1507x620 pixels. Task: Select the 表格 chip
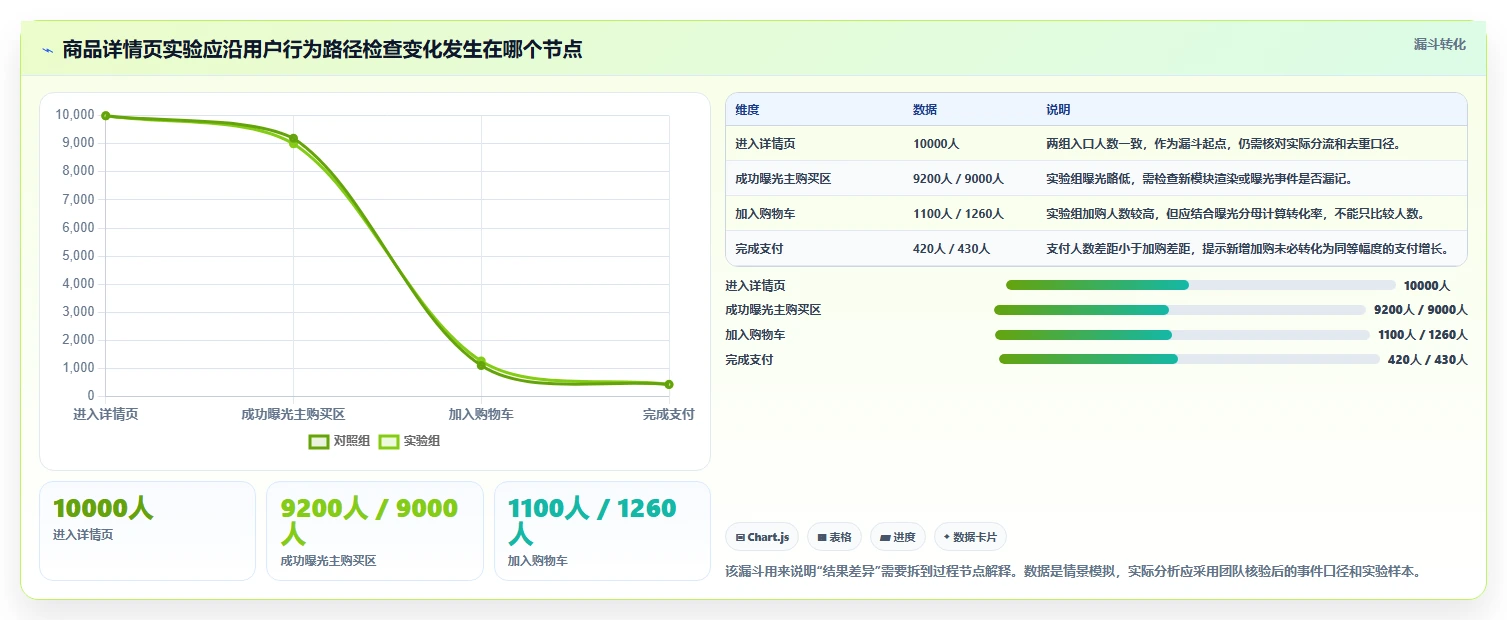coord(834,537)
